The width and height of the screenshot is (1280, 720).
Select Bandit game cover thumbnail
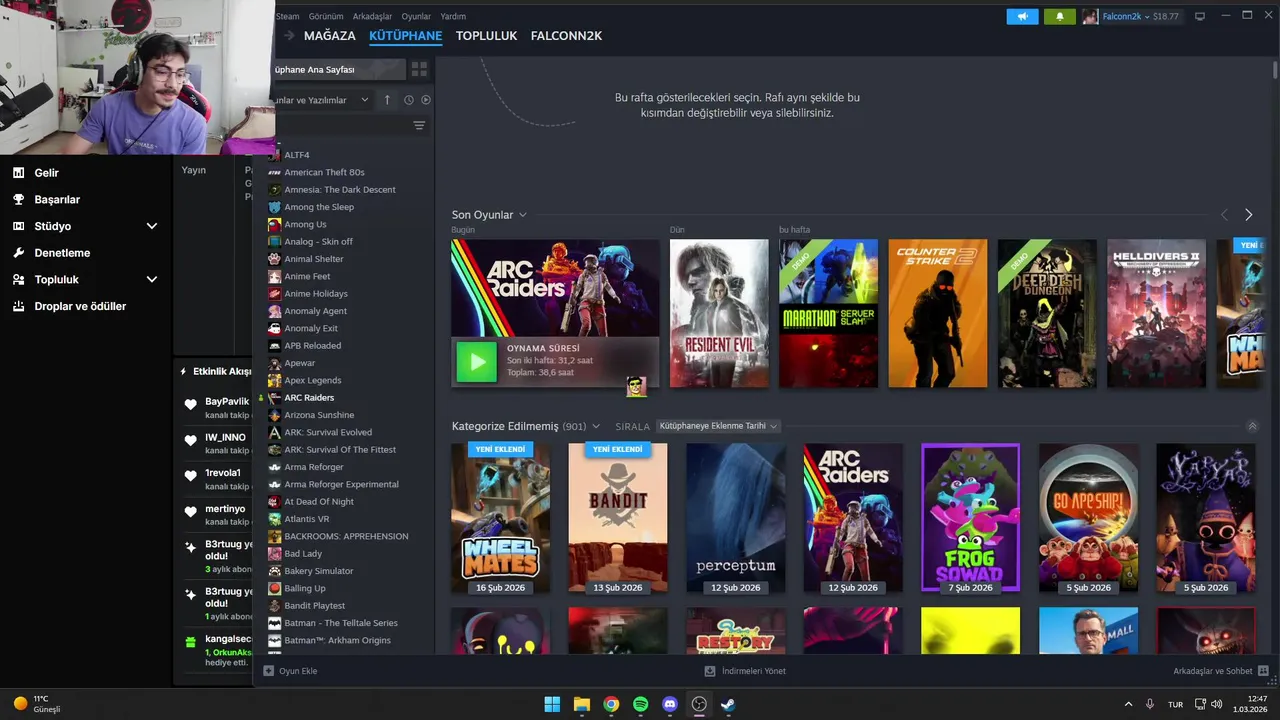tap(618, 518)
